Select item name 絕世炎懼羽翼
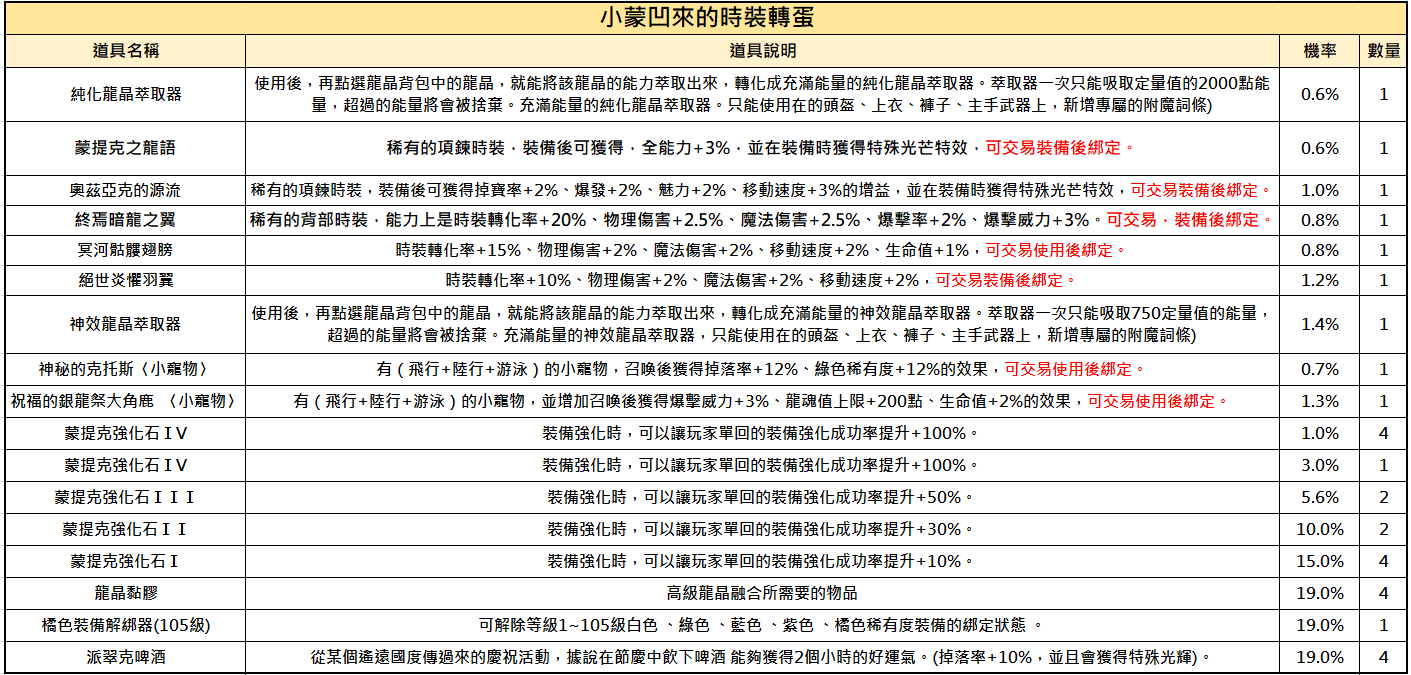Image resolution: width=1411 pixels, height=675 pixels. click(x=126, y=280)
